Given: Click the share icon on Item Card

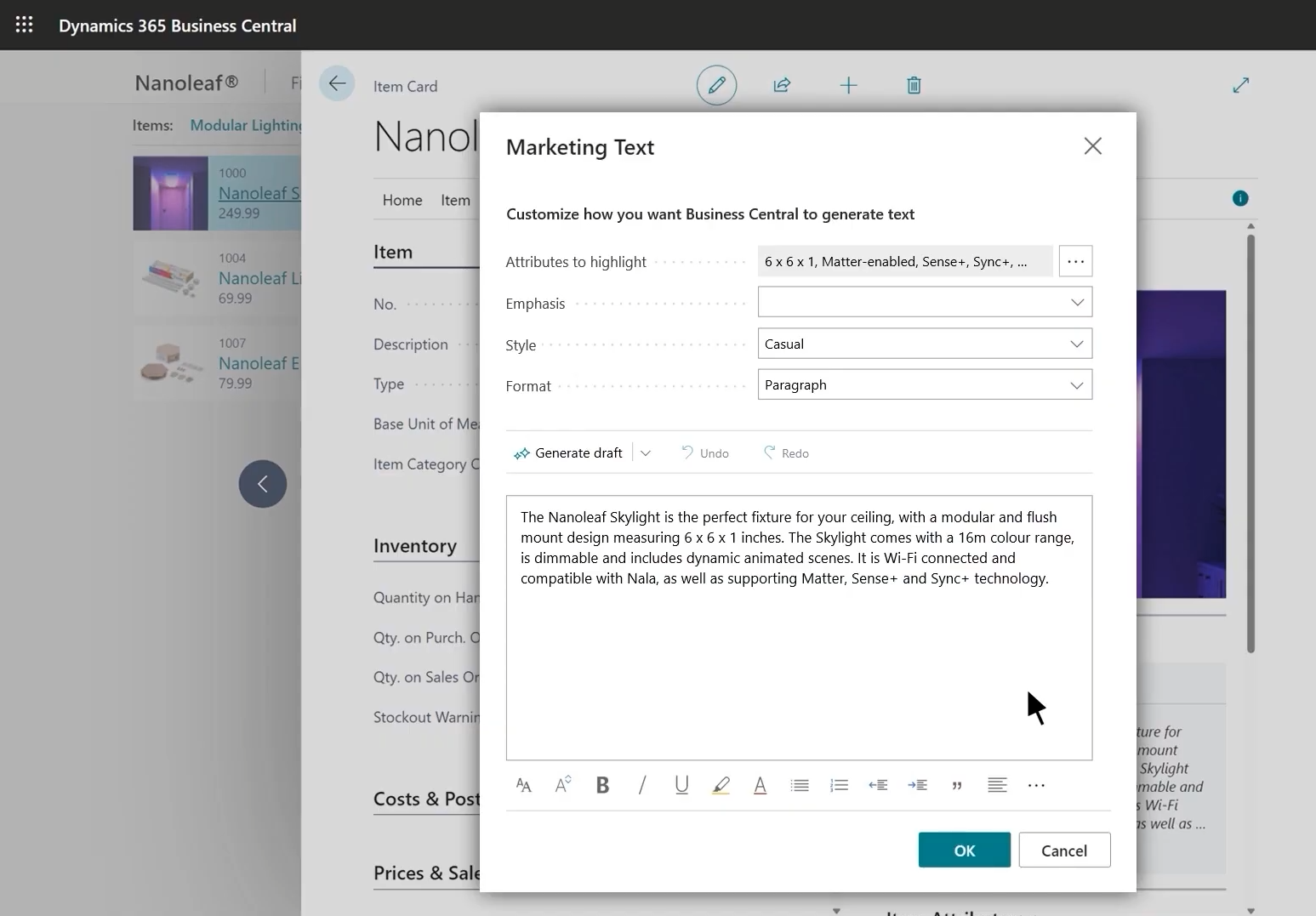Looking at the screenshot, I should [x=782, y=85].
